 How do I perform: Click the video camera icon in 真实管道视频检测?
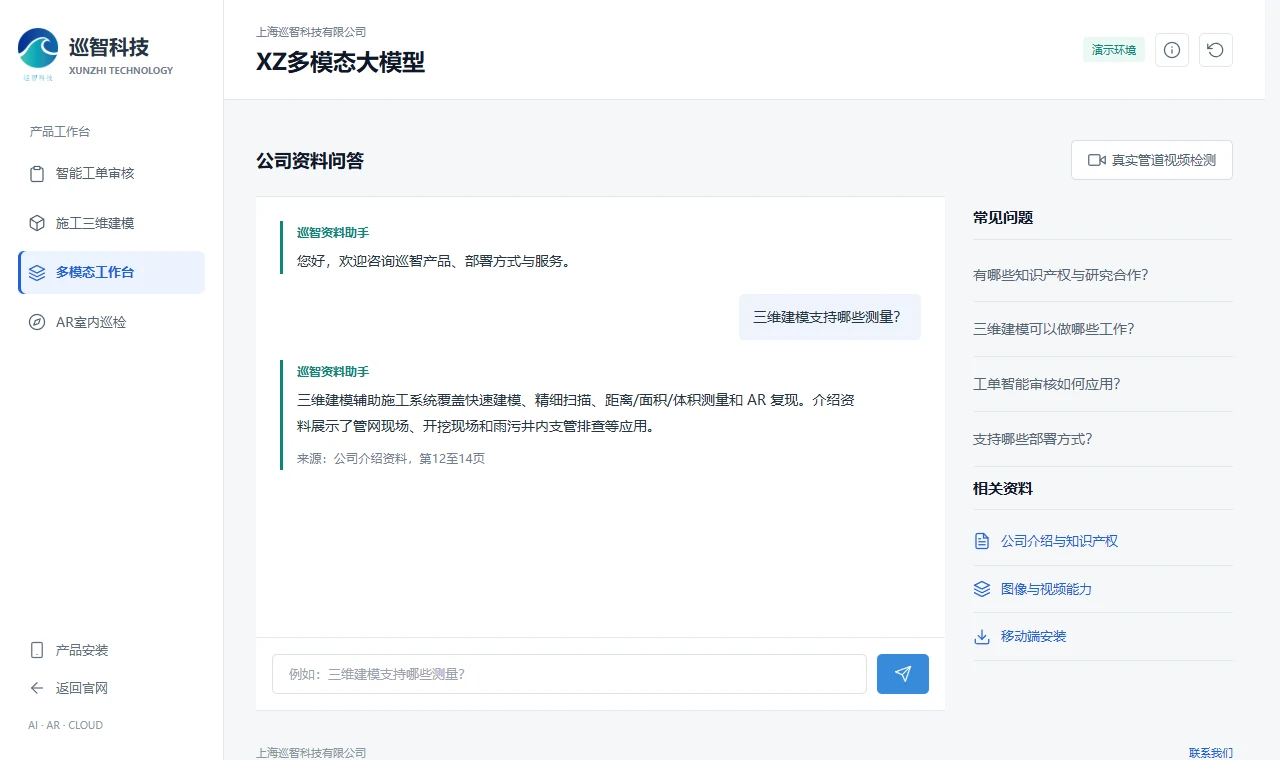tap(1097, 160)
